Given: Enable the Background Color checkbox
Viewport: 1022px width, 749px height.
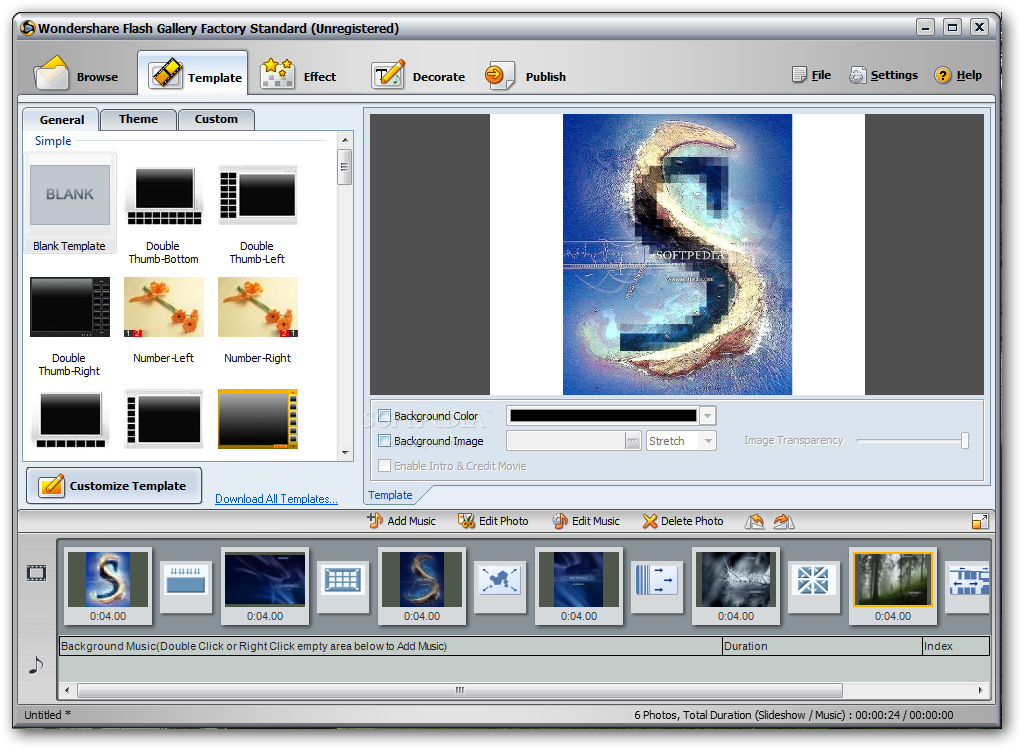Looking at the screenshot, I should click(385, 416).
